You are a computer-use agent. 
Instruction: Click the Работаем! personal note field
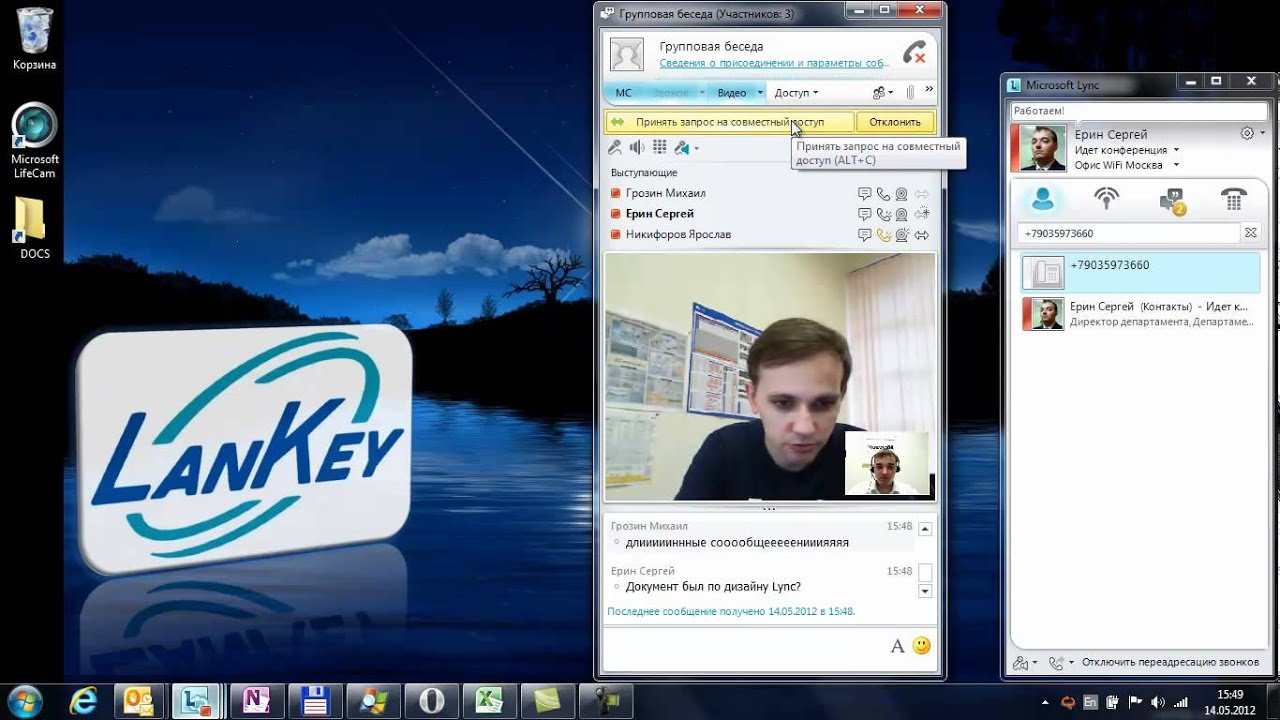coord(1139,111)
